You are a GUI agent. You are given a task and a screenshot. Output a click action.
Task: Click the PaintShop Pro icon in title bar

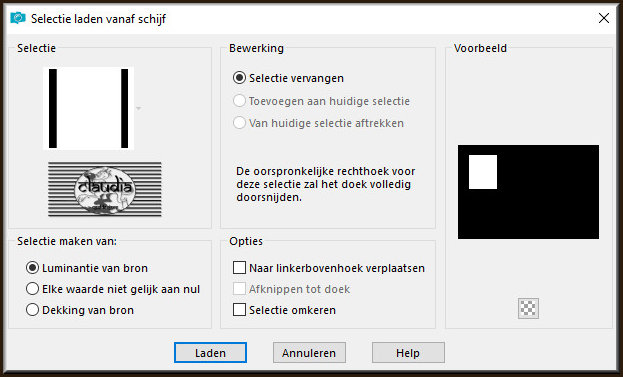(18, 18)
